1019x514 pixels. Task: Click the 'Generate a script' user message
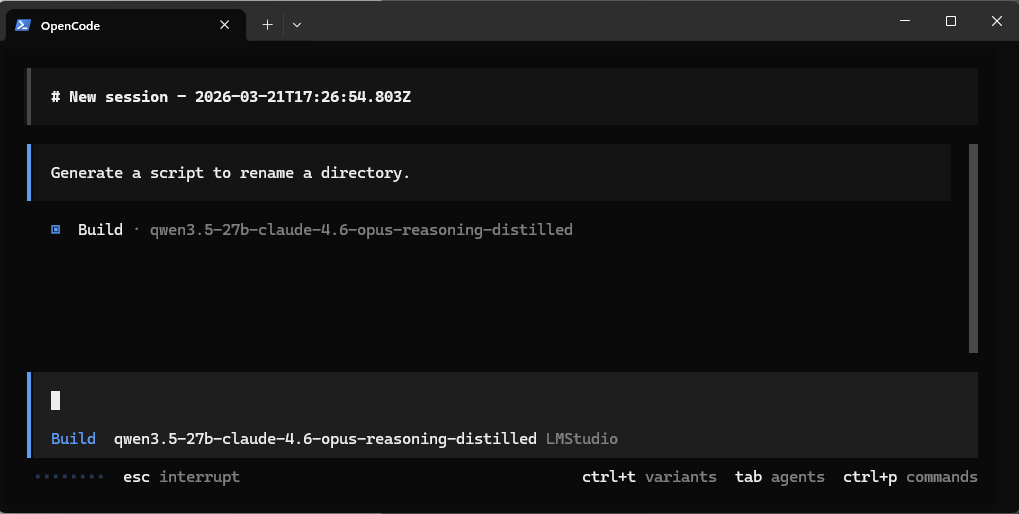point(230,173)
